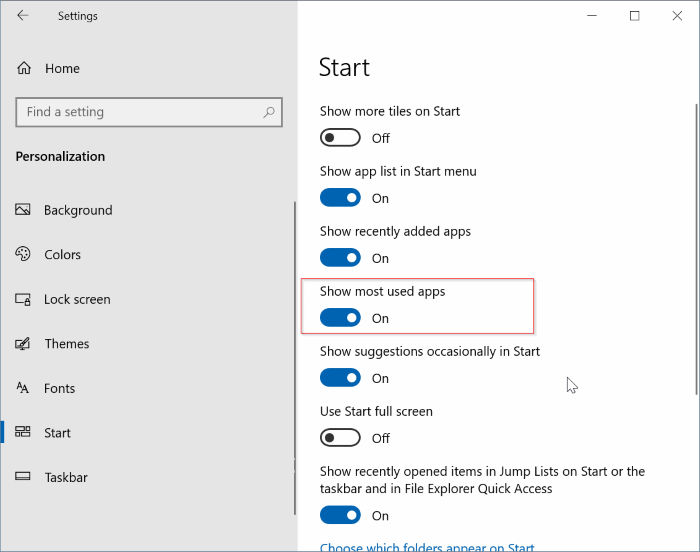Maximize the Settings window
This screenshot has width=700, height=552.
pyautogui.click(x=634, y=16)
